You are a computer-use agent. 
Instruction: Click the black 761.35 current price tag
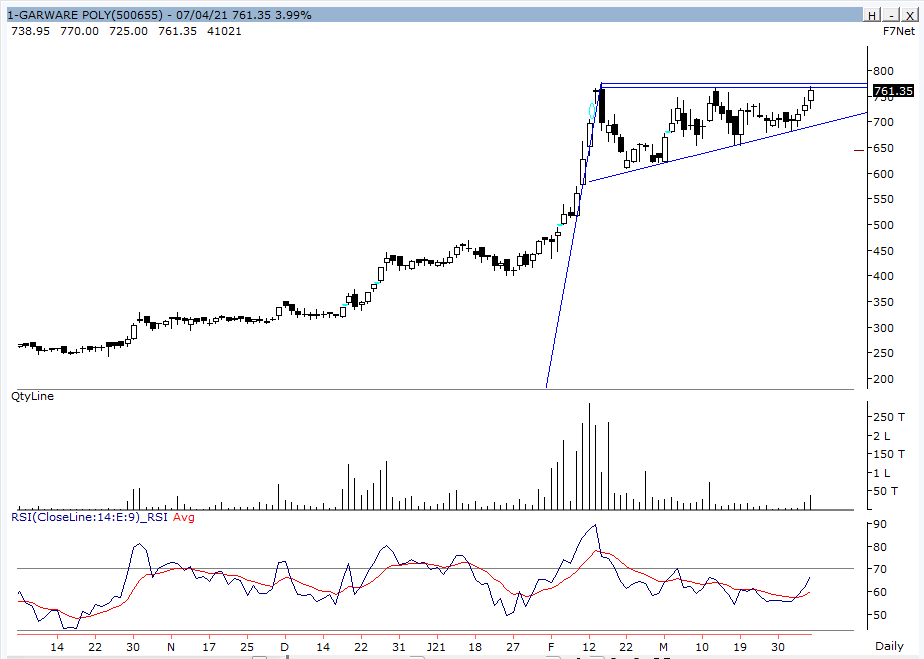pyautogui.click(x=893, y=91)
